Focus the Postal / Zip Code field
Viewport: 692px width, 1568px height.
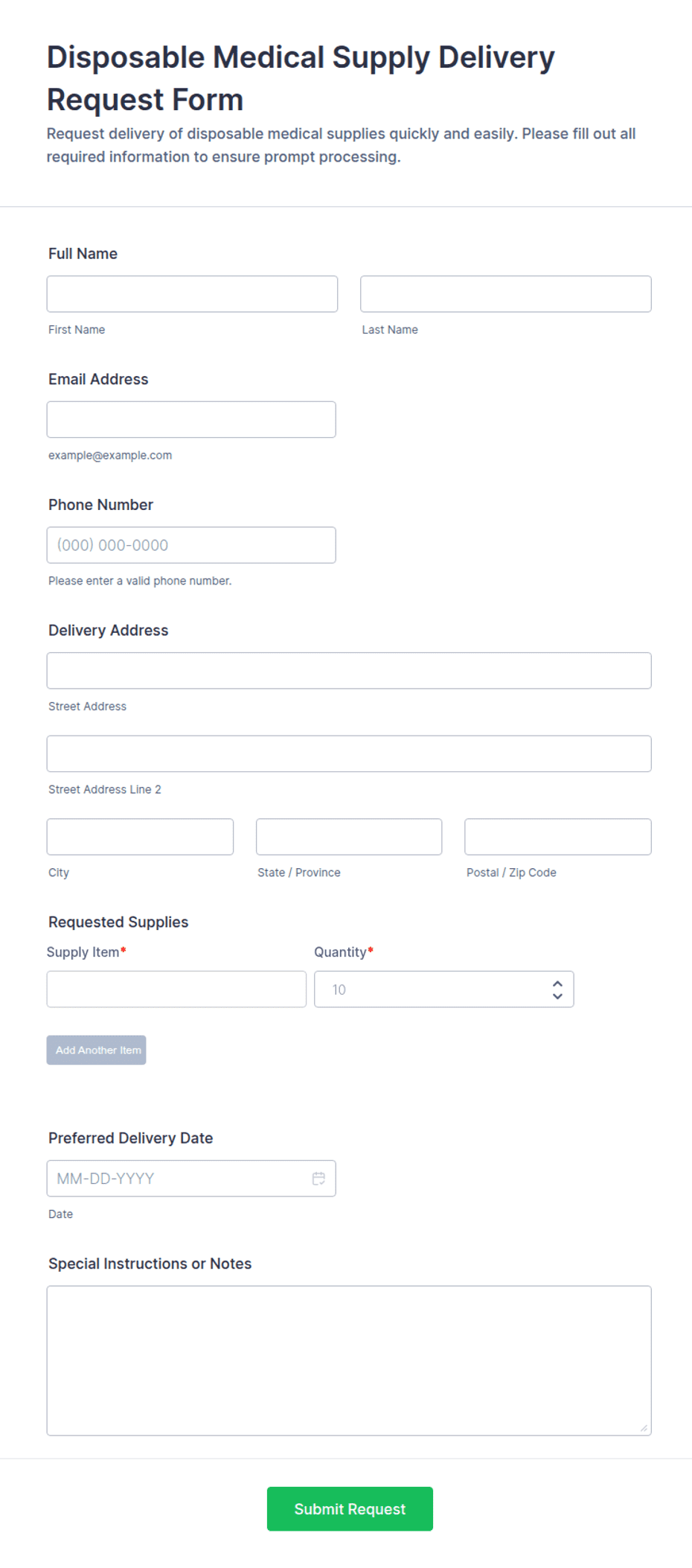[558, 837]
